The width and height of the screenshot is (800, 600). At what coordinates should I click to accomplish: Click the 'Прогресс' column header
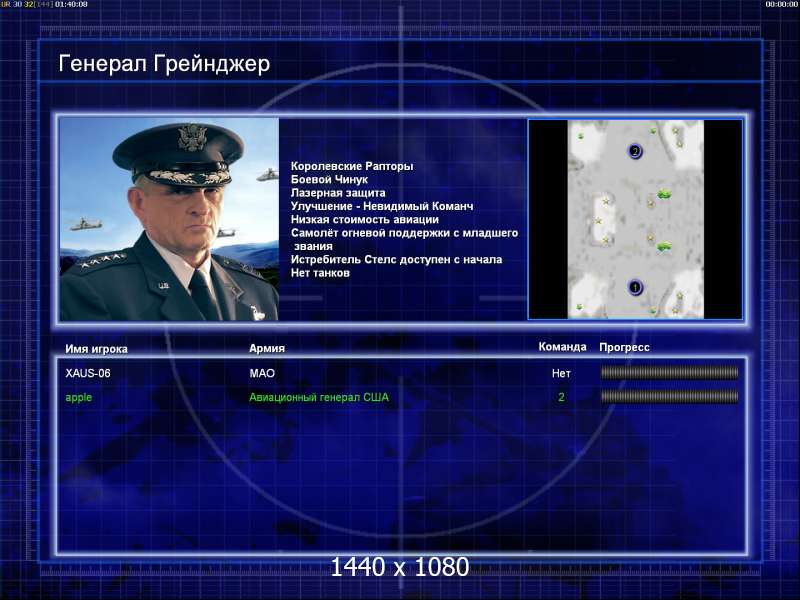pyautogui.click(x=624, y=347)
